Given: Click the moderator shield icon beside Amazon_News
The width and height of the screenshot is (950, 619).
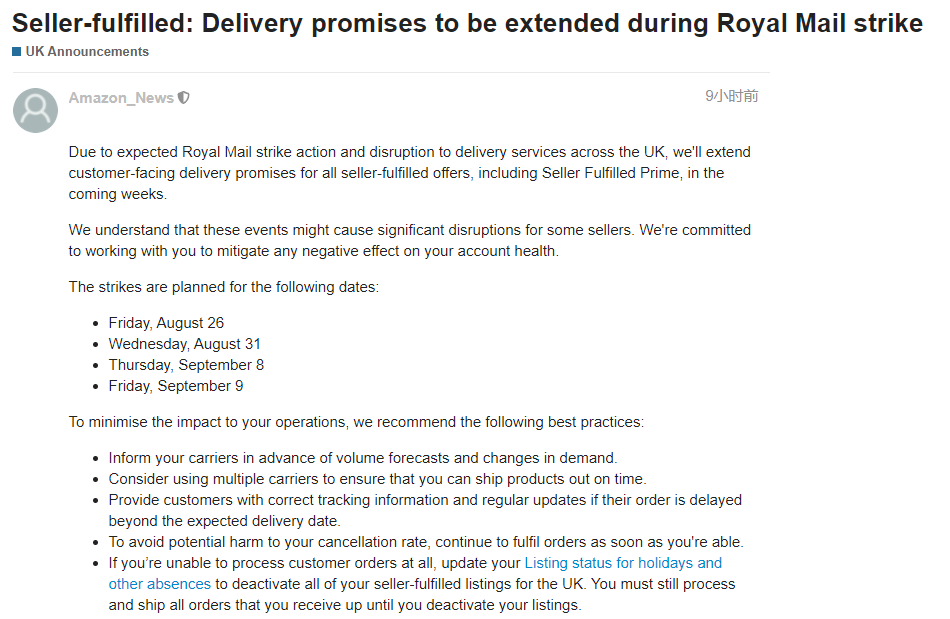Looking at the screenshot, I should (184, 98).
